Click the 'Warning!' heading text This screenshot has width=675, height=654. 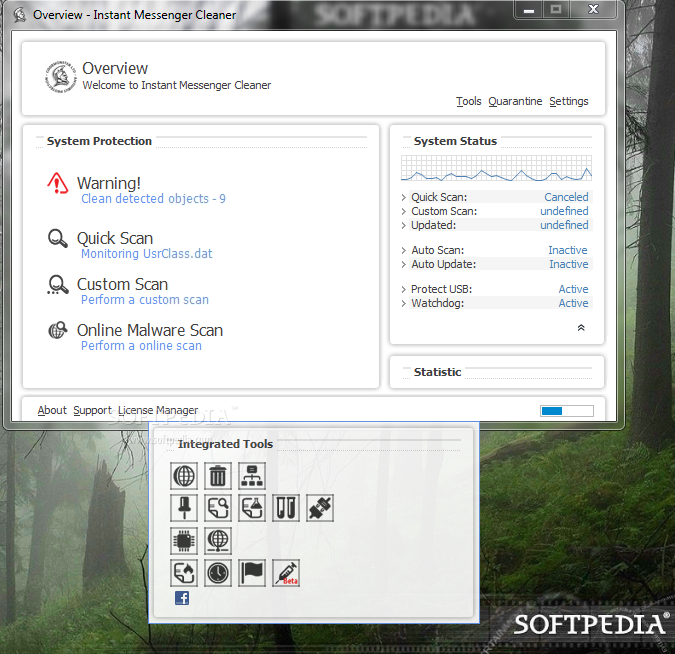click(x=109, y=183)
